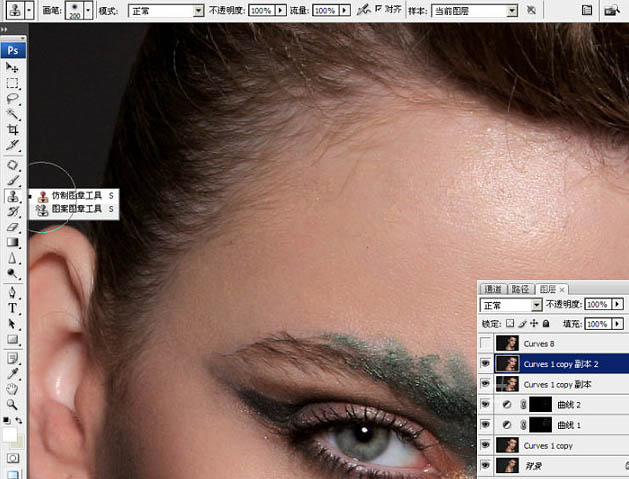
Task: Open the layer opacity slider arrow
Action: coord(617,304)
